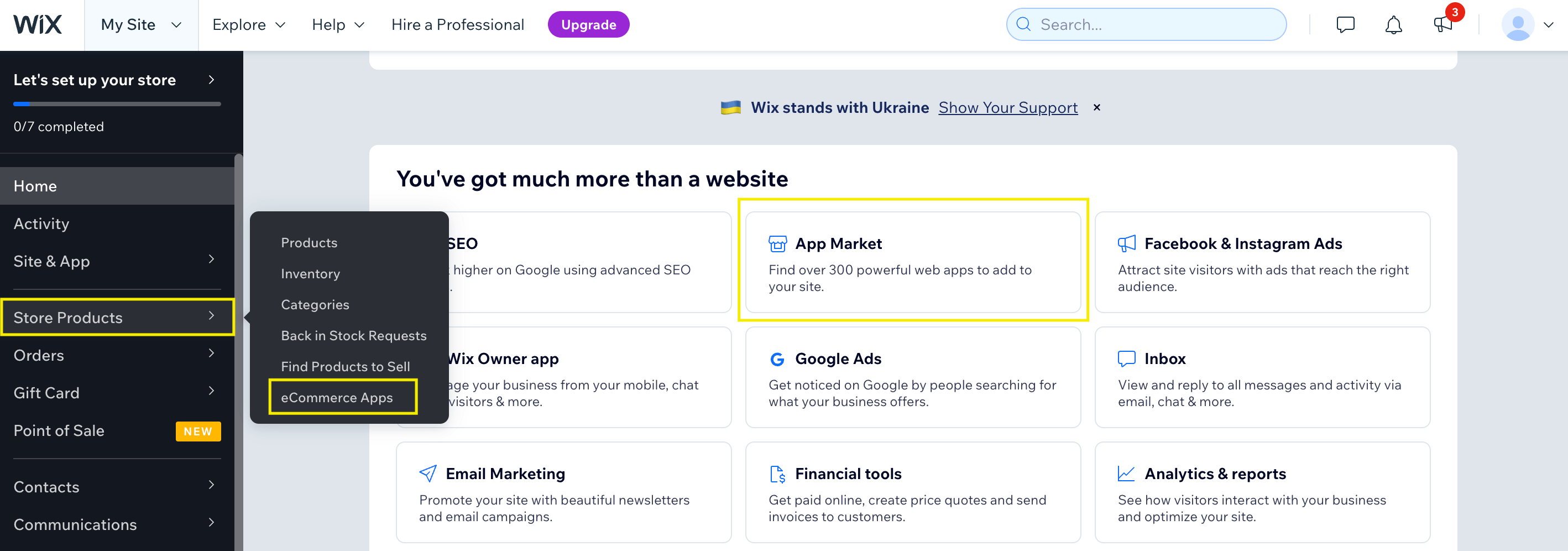Click the Inbox card description text
Image resolution: width=1568 pixels, height=551 pixels.
(x=1259, y=393)
